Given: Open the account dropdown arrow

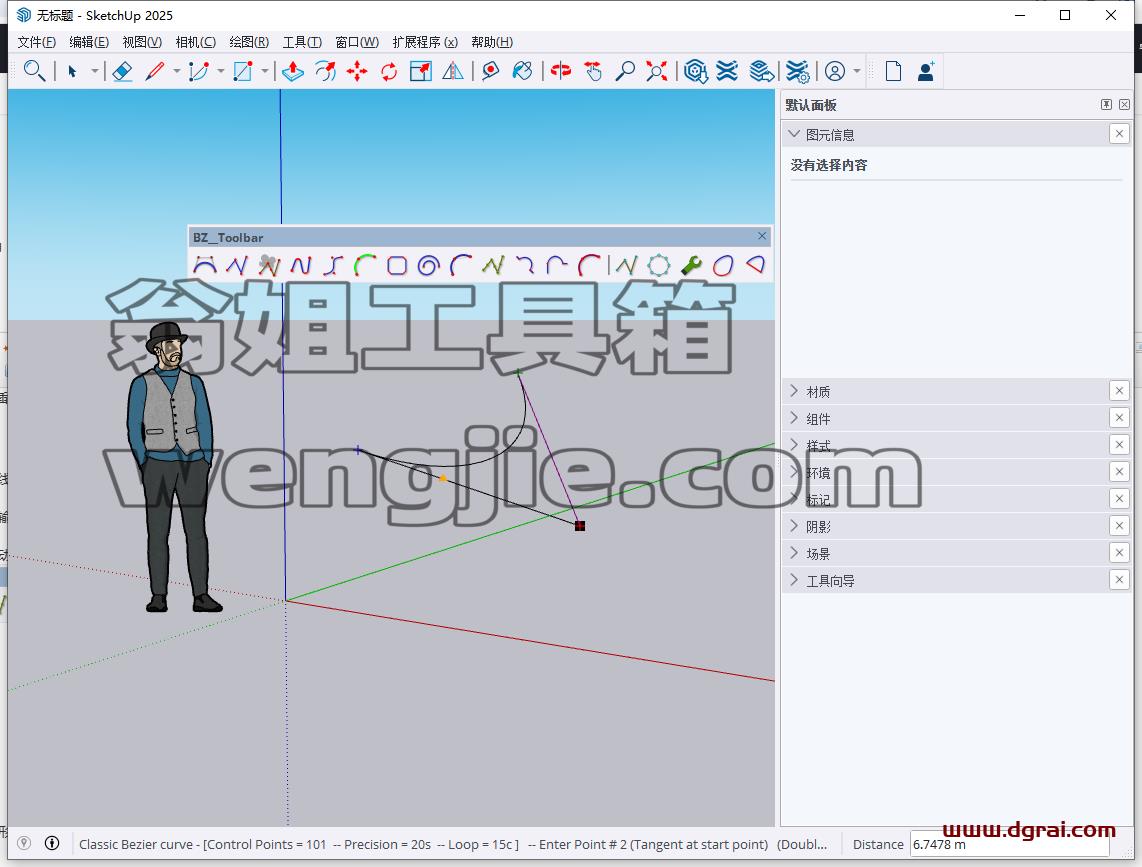Looking at the screenshot, I should click(x=856, y=71).
